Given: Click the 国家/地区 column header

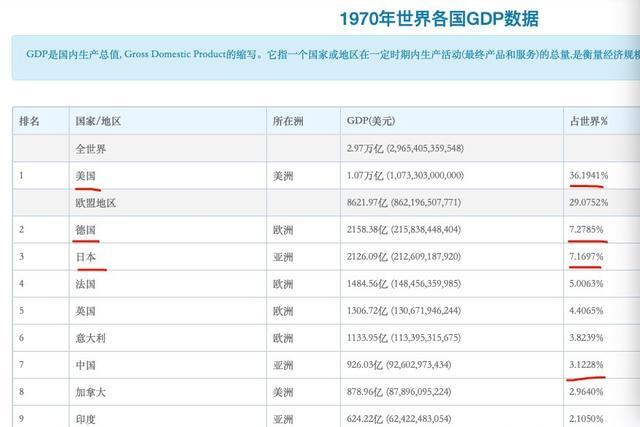Looking at the screenshot, I should [98, 121].
